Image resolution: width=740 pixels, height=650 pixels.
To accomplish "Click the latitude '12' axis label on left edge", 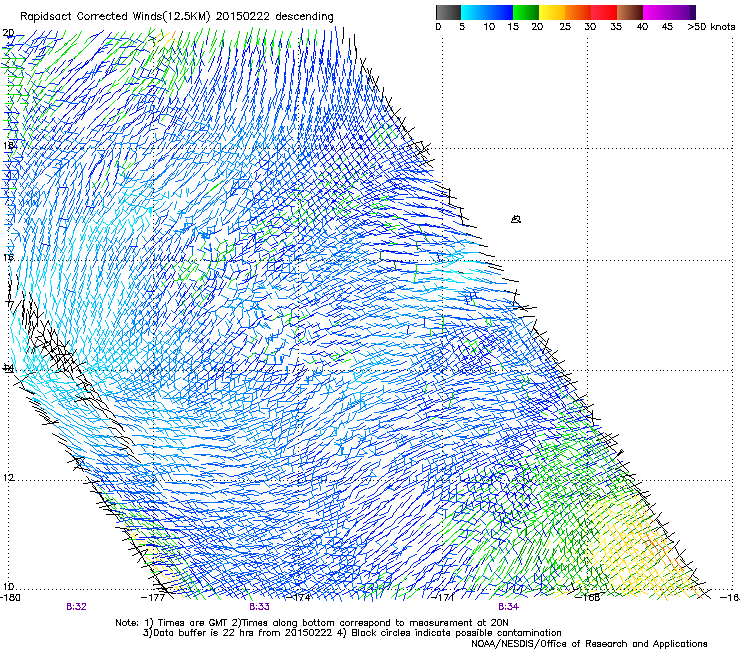I will tap(8, 478).
